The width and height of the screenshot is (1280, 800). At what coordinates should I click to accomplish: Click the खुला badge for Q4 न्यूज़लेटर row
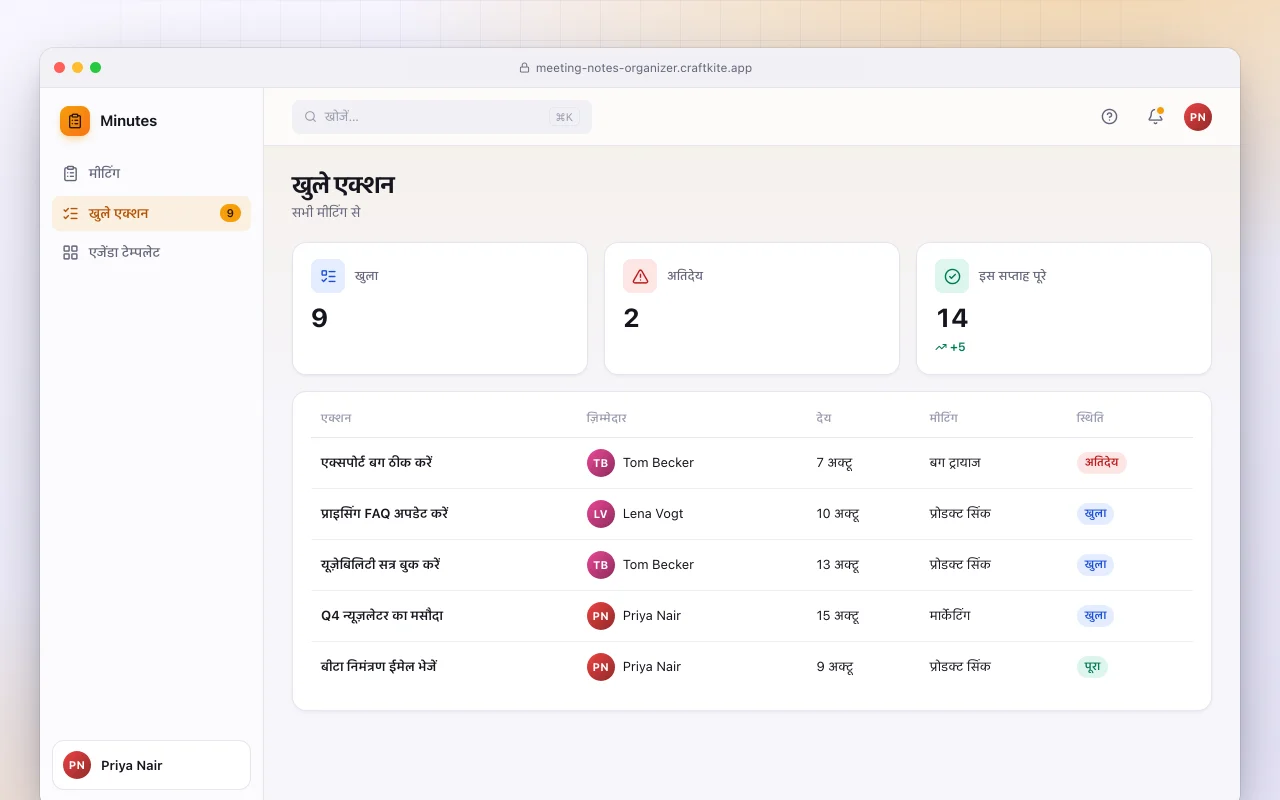click(x=1095, y=616)
